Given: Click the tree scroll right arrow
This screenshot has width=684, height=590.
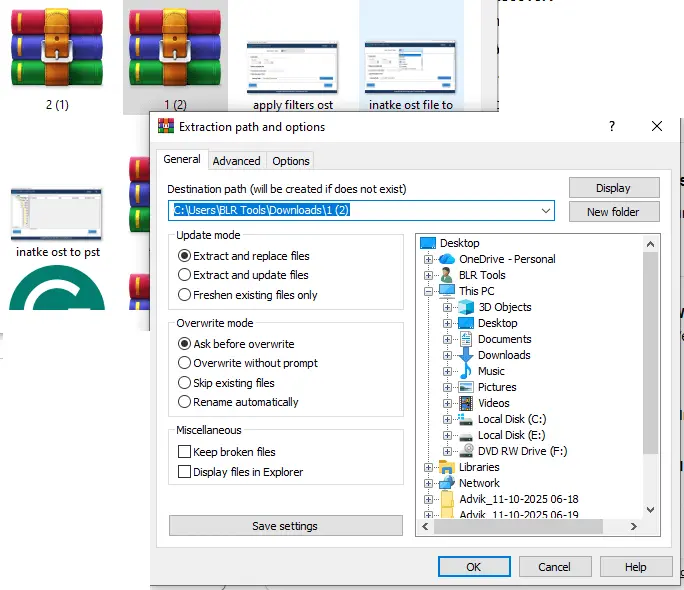Looking at the screenshot, I should point(633,526).
